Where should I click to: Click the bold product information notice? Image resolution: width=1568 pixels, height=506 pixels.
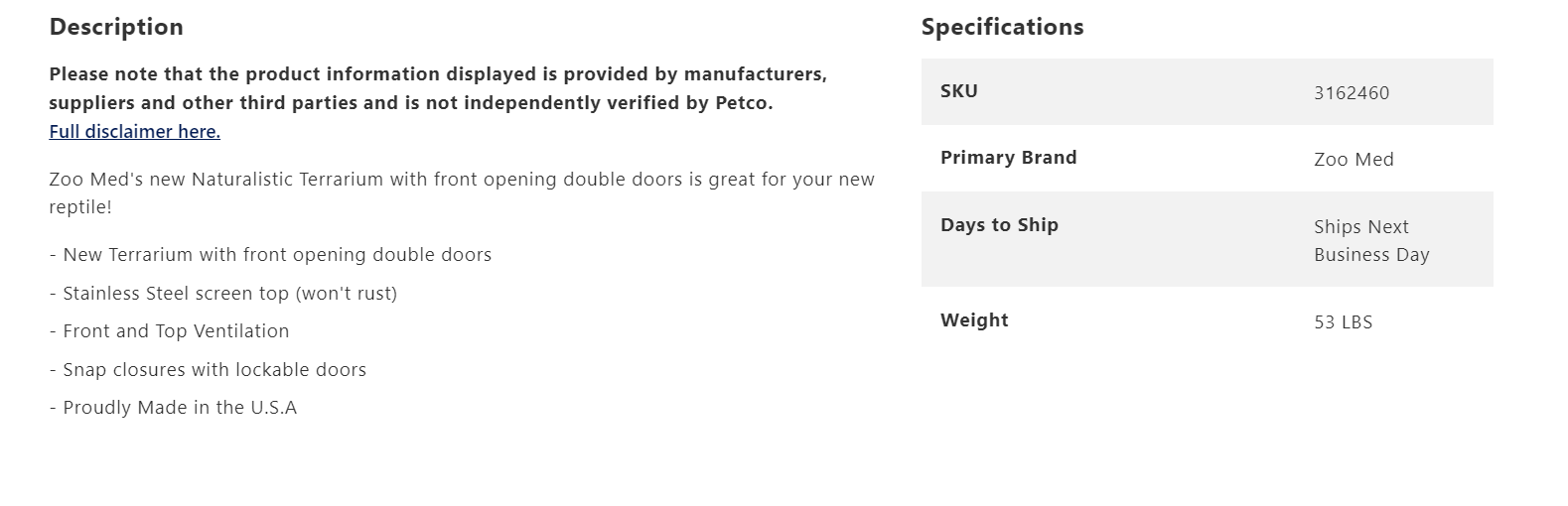pos(437,88)
